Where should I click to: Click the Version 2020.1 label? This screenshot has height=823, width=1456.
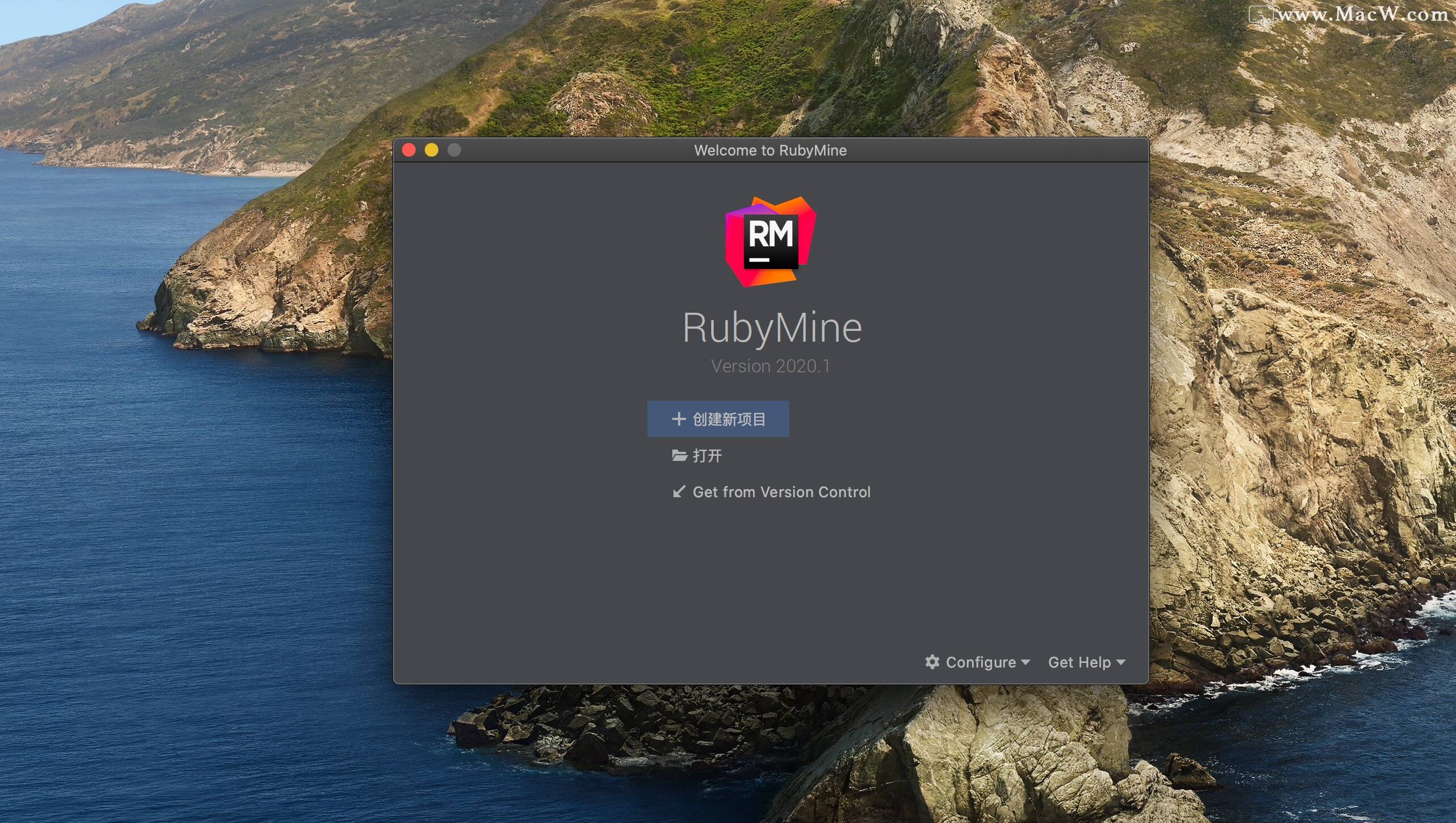tap(771, 366)
